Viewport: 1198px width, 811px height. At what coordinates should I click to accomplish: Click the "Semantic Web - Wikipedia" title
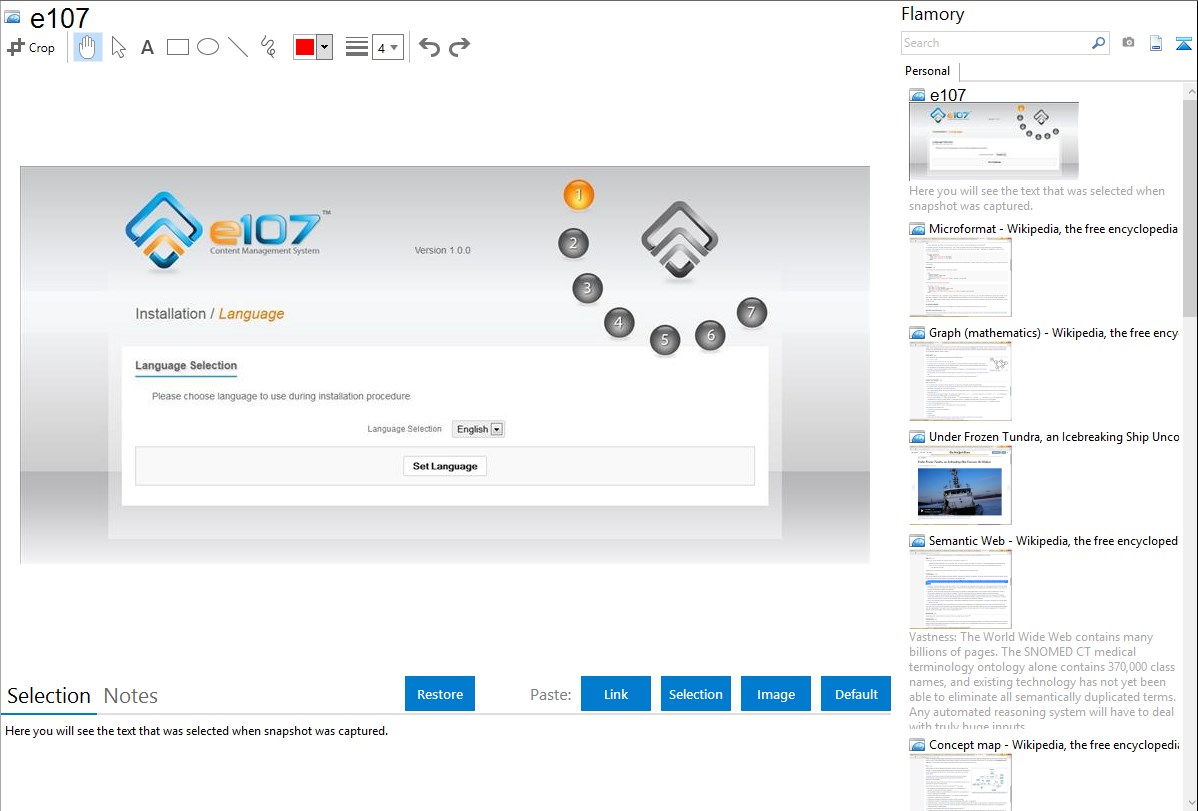pyautogui.click(x=1053, y=540)
